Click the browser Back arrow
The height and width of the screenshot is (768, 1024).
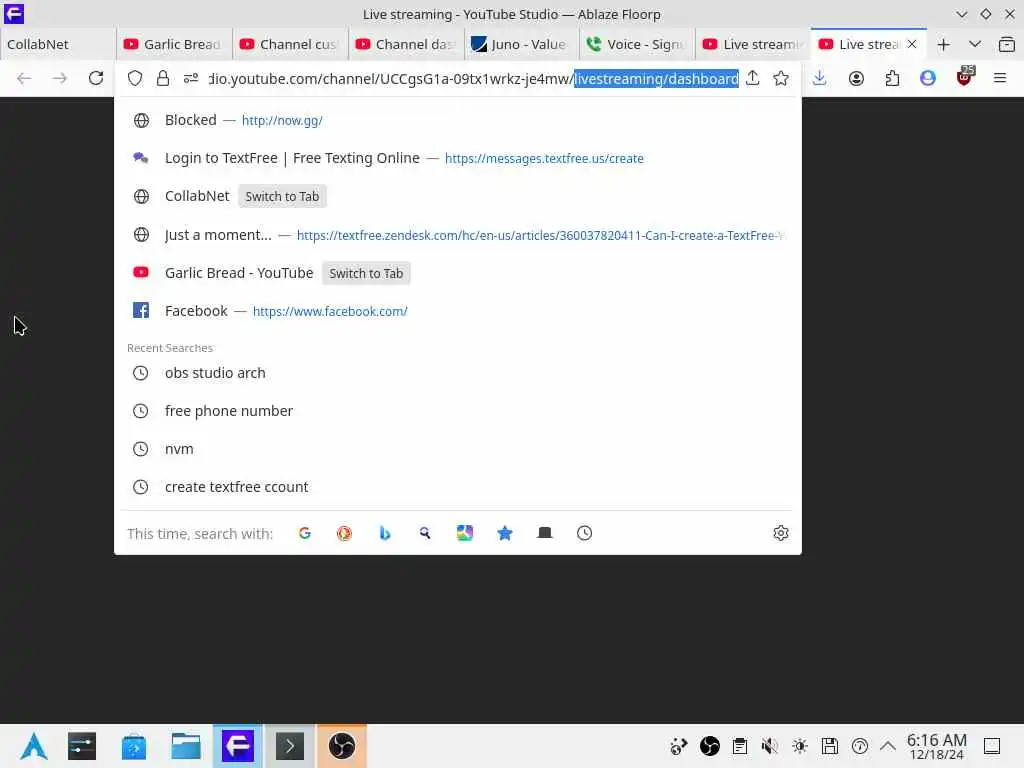click(x=24, y=78)
